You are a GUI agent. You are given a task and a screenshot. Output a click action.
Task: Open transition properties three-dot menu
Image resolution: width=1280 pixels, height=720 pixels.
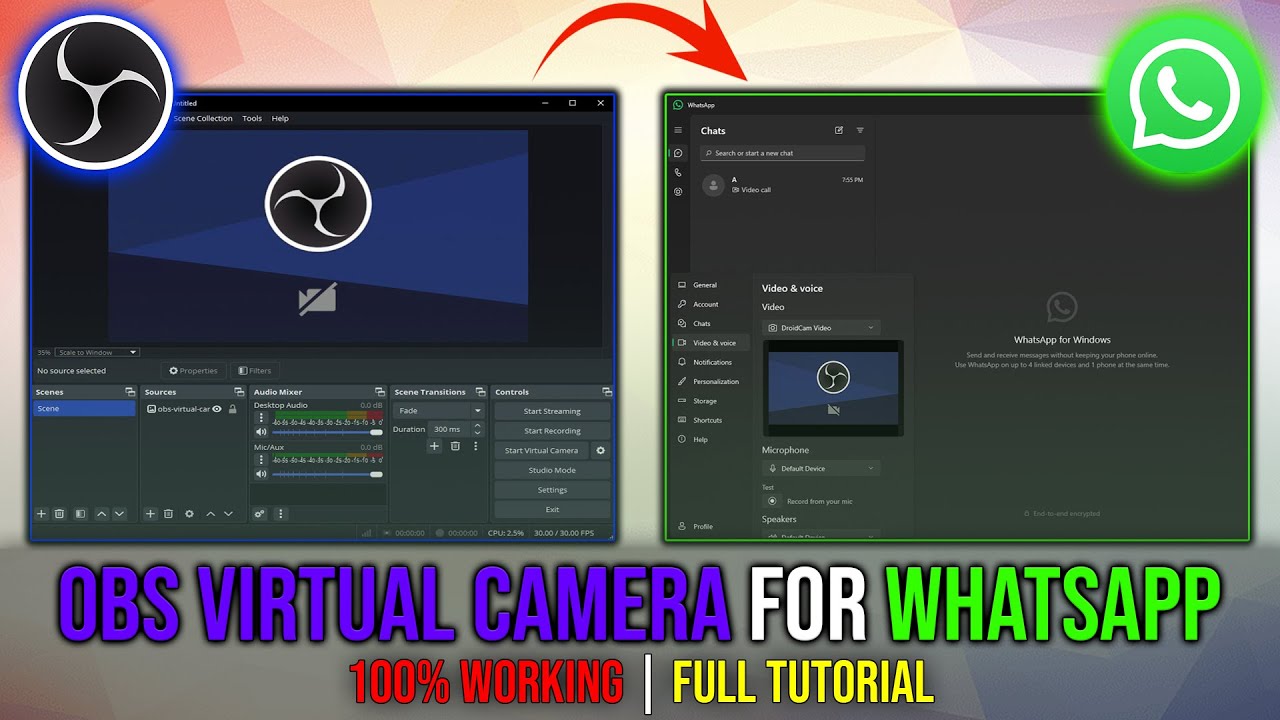point(476,446)
